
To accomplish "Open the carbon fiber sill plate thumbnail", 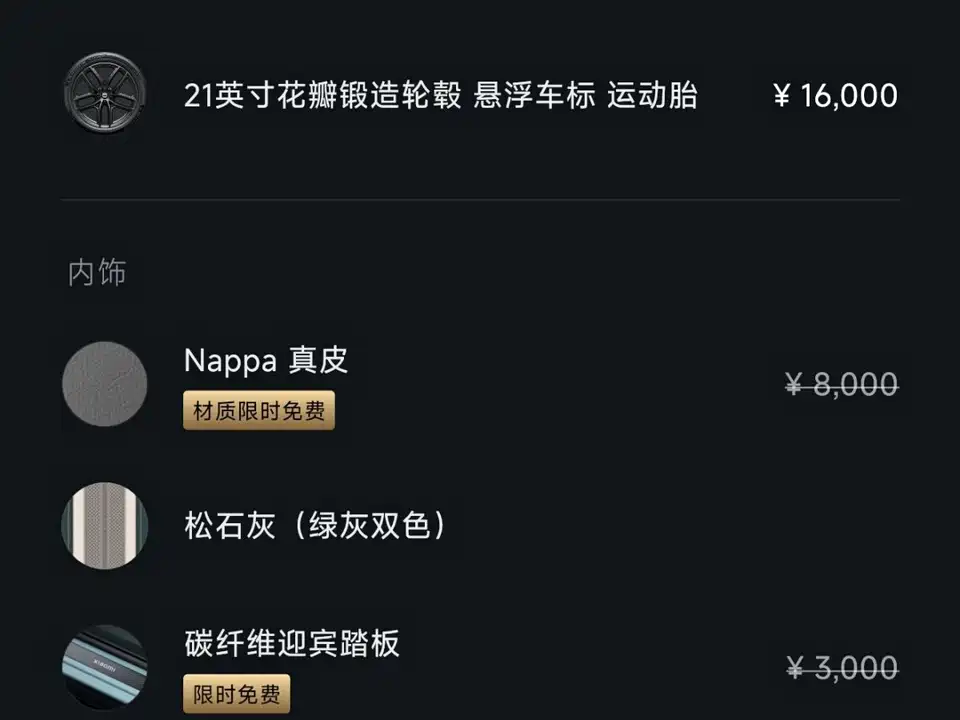I will (104, 667).
